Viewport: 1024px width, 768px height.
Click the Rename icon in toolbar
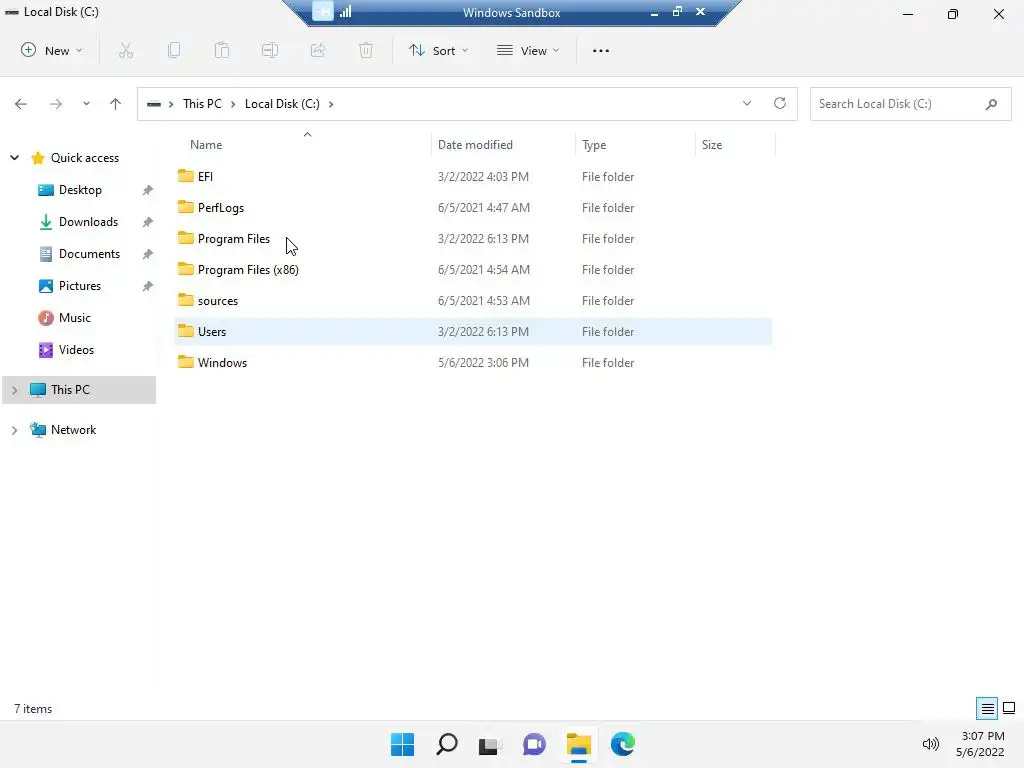270,50
